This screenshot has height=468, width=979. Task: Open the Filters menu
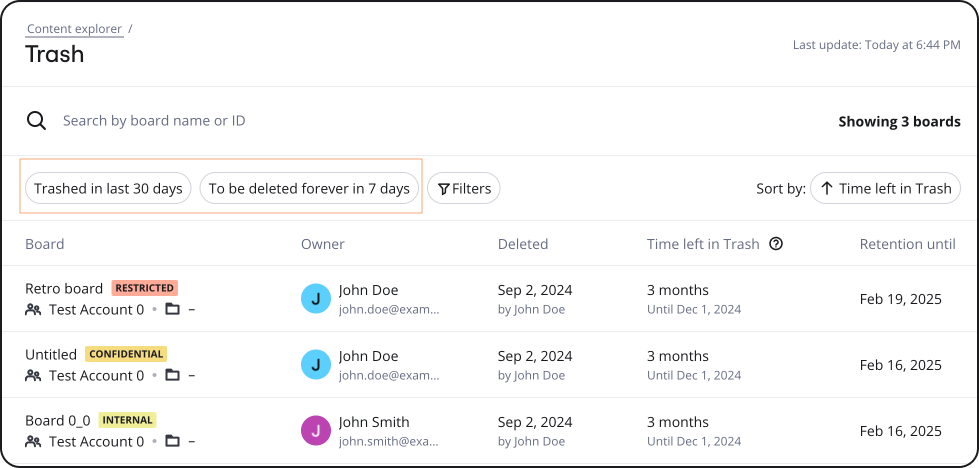pyautogui.click(x=463, y=188)
